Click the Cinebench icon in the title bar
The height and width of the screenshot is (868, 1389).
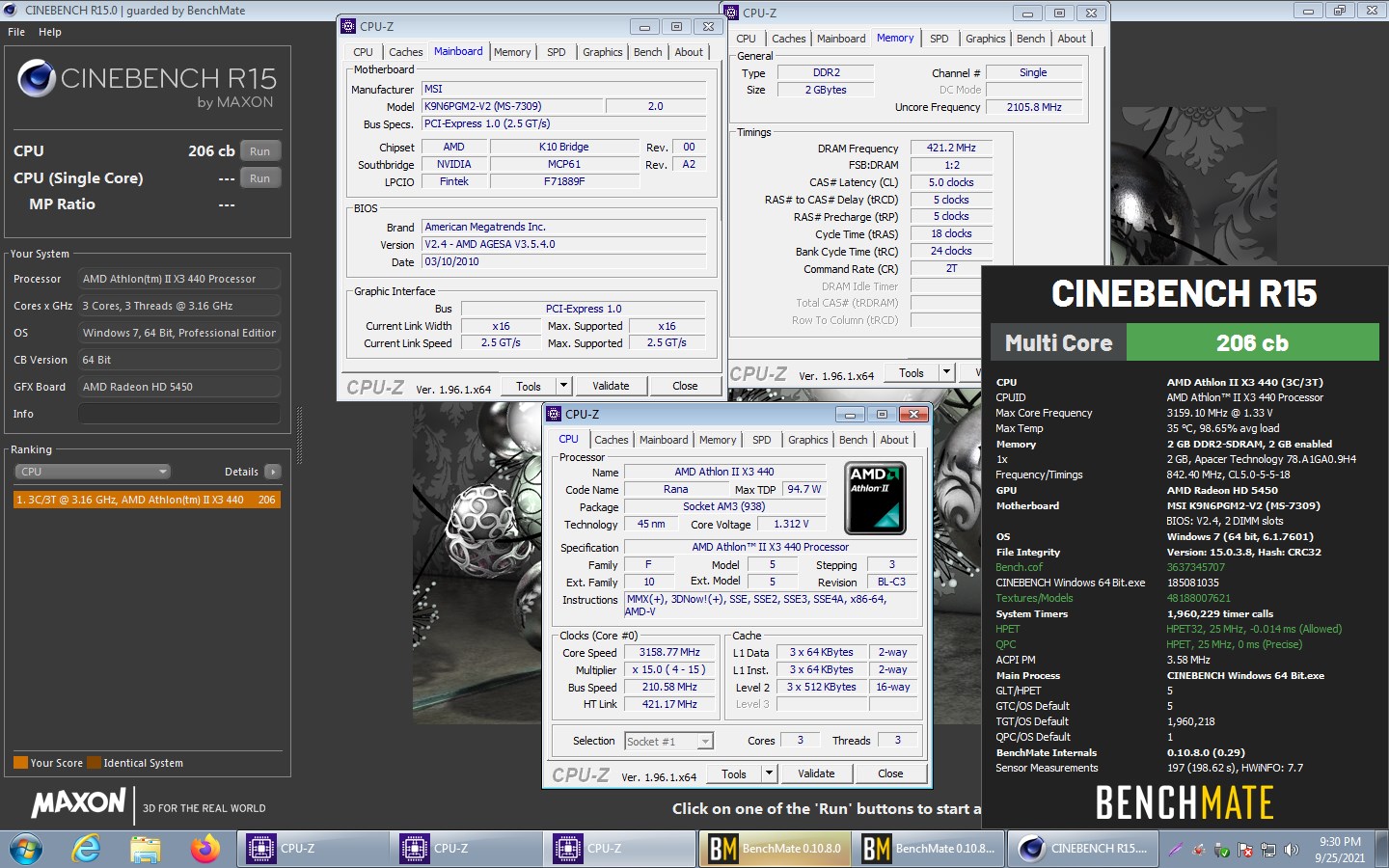click(12, 10)
